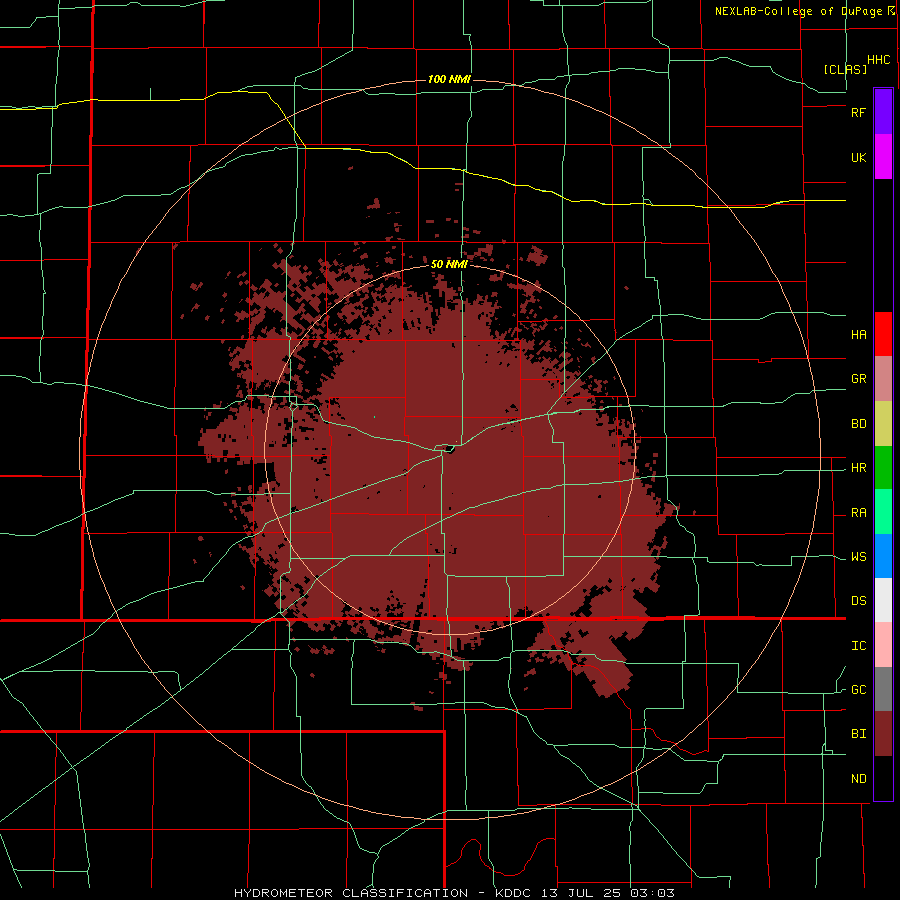
Task: Click the IC legend label
Action: (x=858, y=646)
